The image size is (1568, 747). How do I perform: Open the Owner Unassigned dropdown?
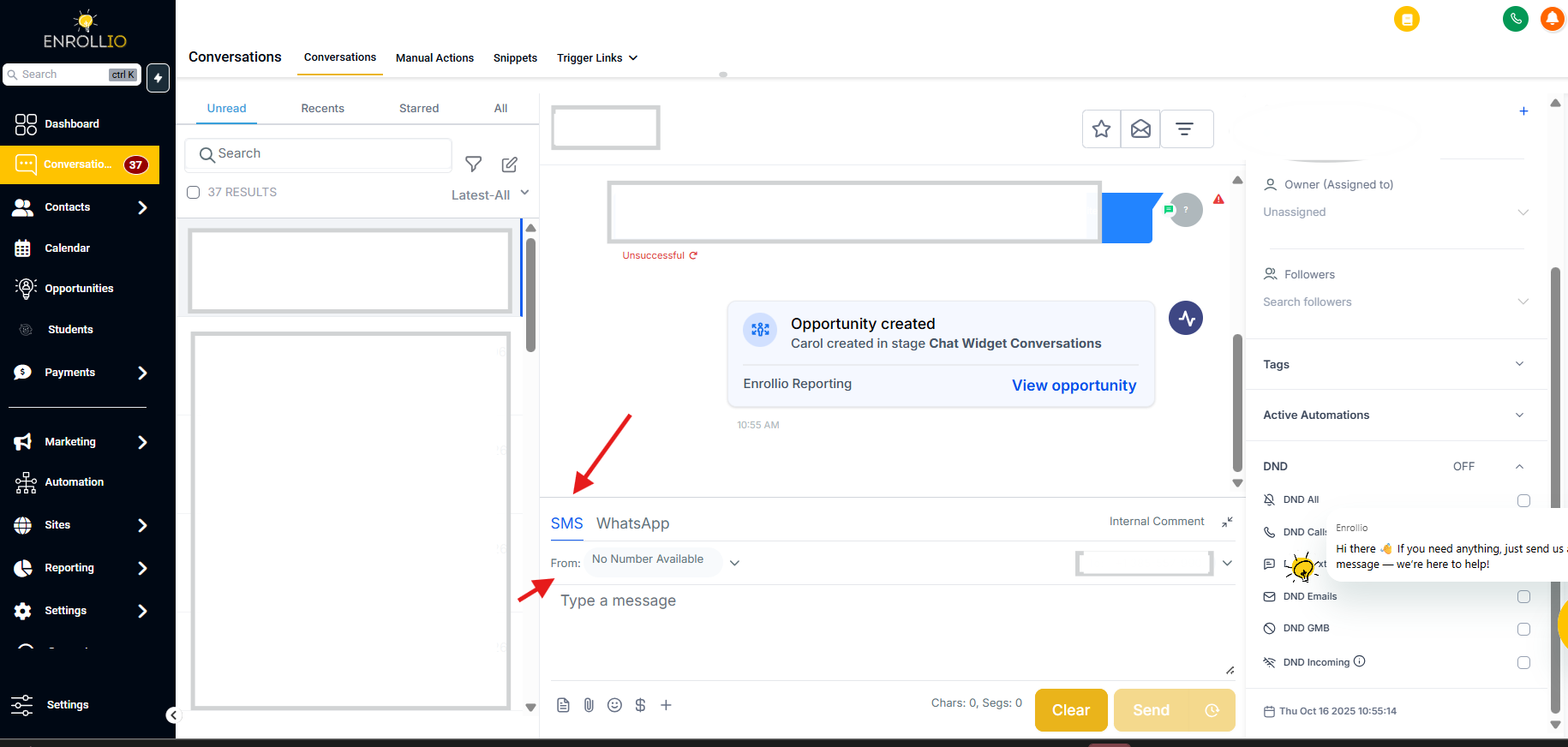(x=1395, y=212)
